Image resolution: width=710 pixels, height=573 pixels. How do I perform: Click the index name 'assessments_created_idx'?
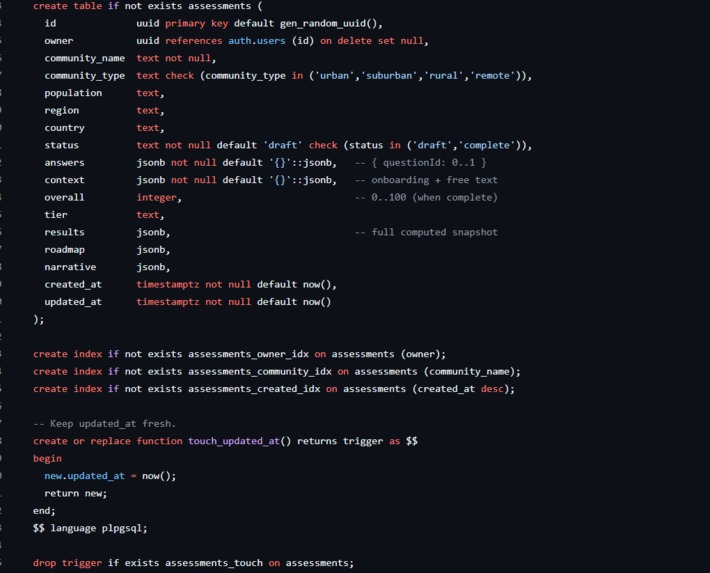(x=254, y=389)
